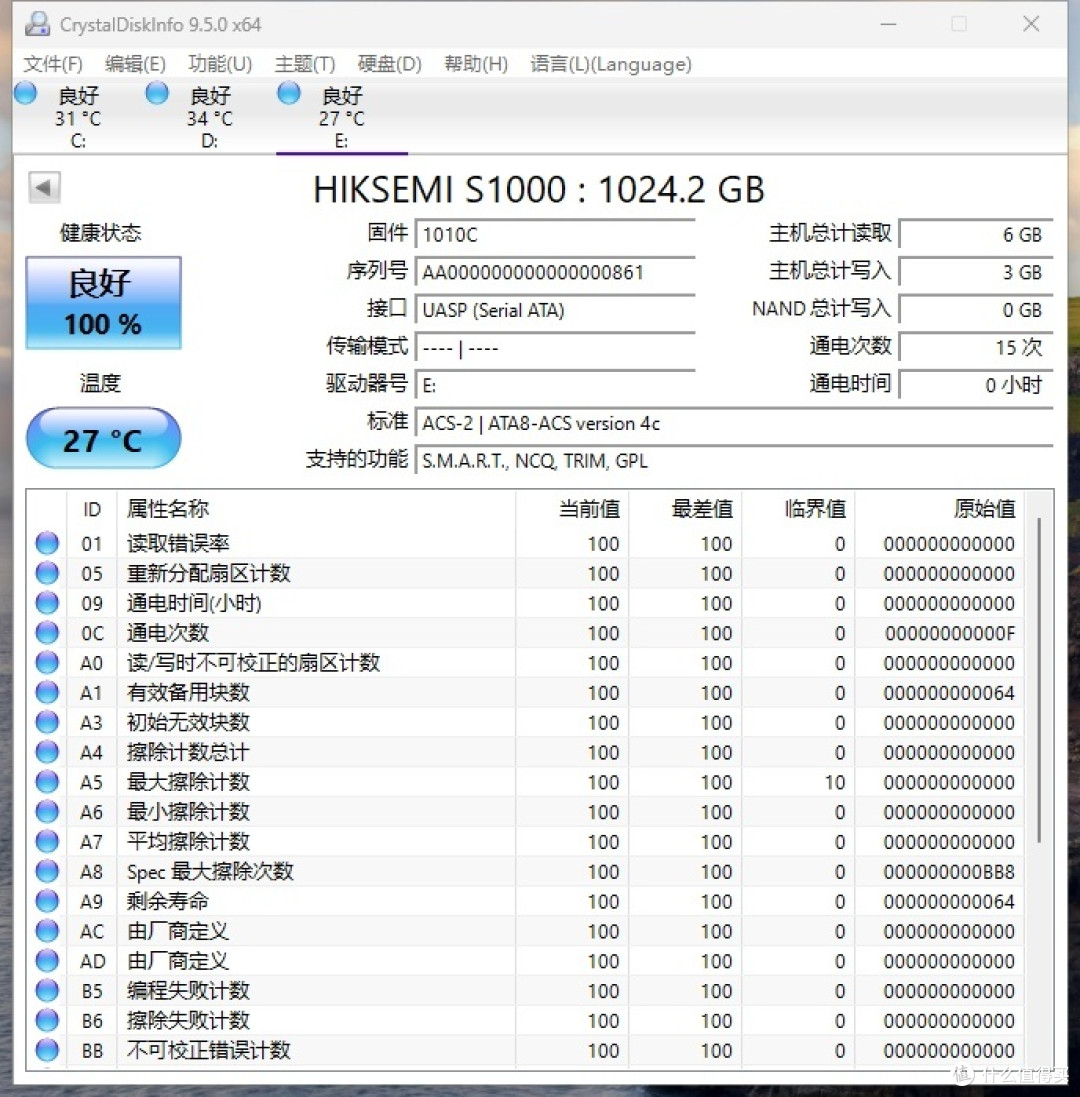The width and height of the screenshot is (1080, 1097).
Task: Click the status orb for row A9 剩余寿命
Action: [x=47, y=901]
